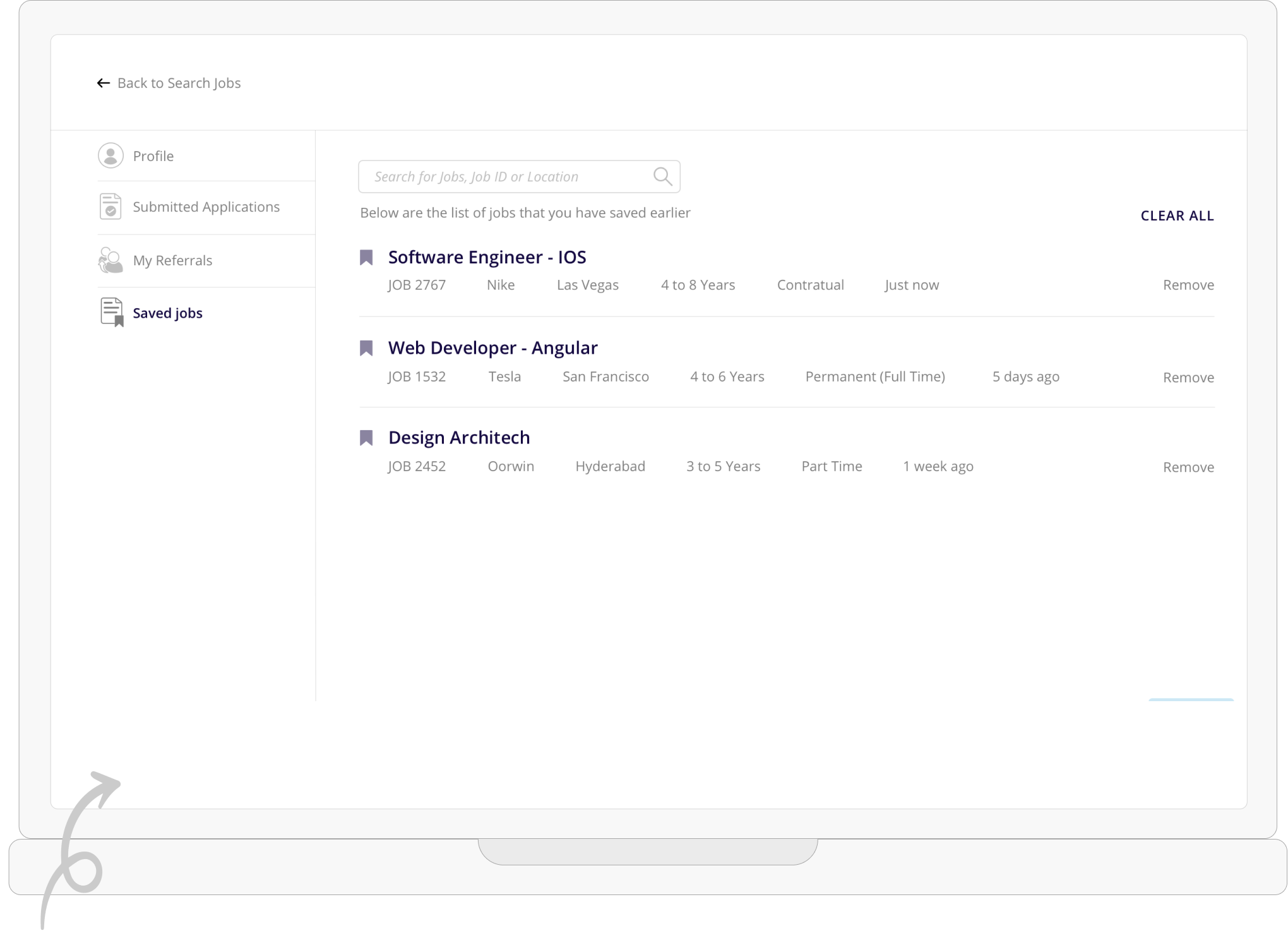
Task: Remove the Oorwin job 2452
Action: 1188,467
